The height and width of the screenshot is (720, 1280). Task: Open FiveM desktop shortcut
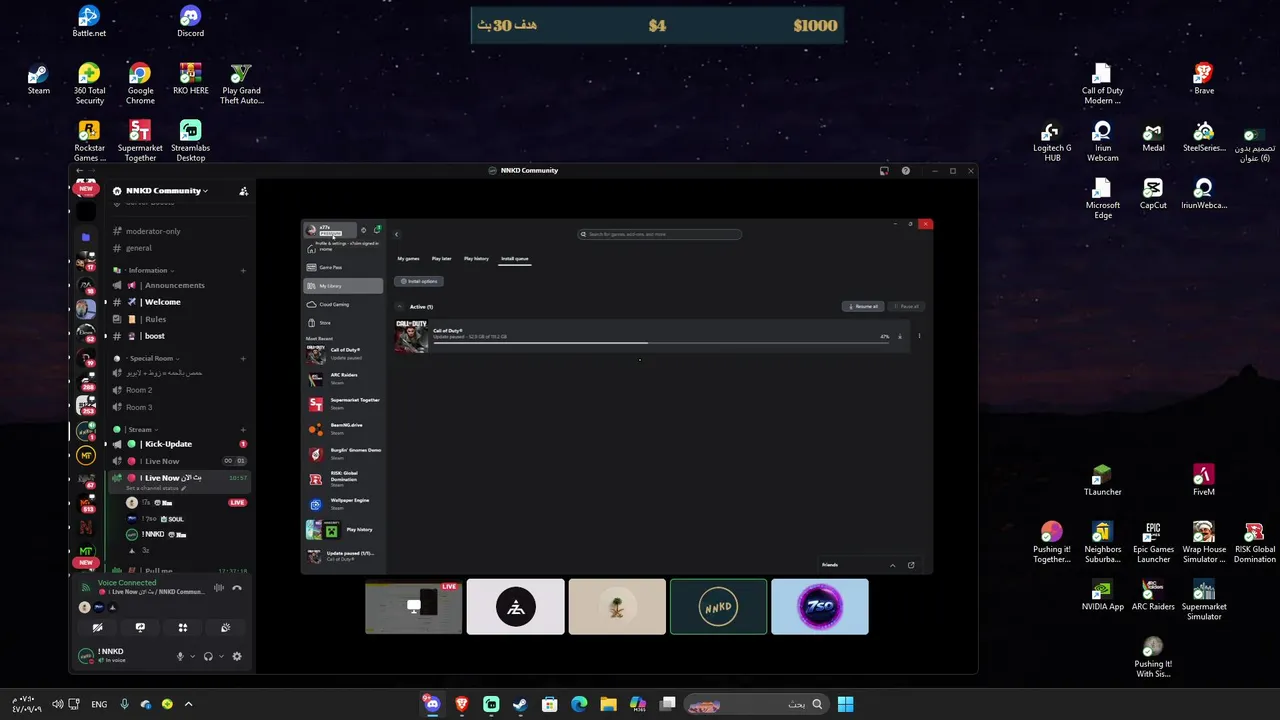click(x=1204, y=480)
